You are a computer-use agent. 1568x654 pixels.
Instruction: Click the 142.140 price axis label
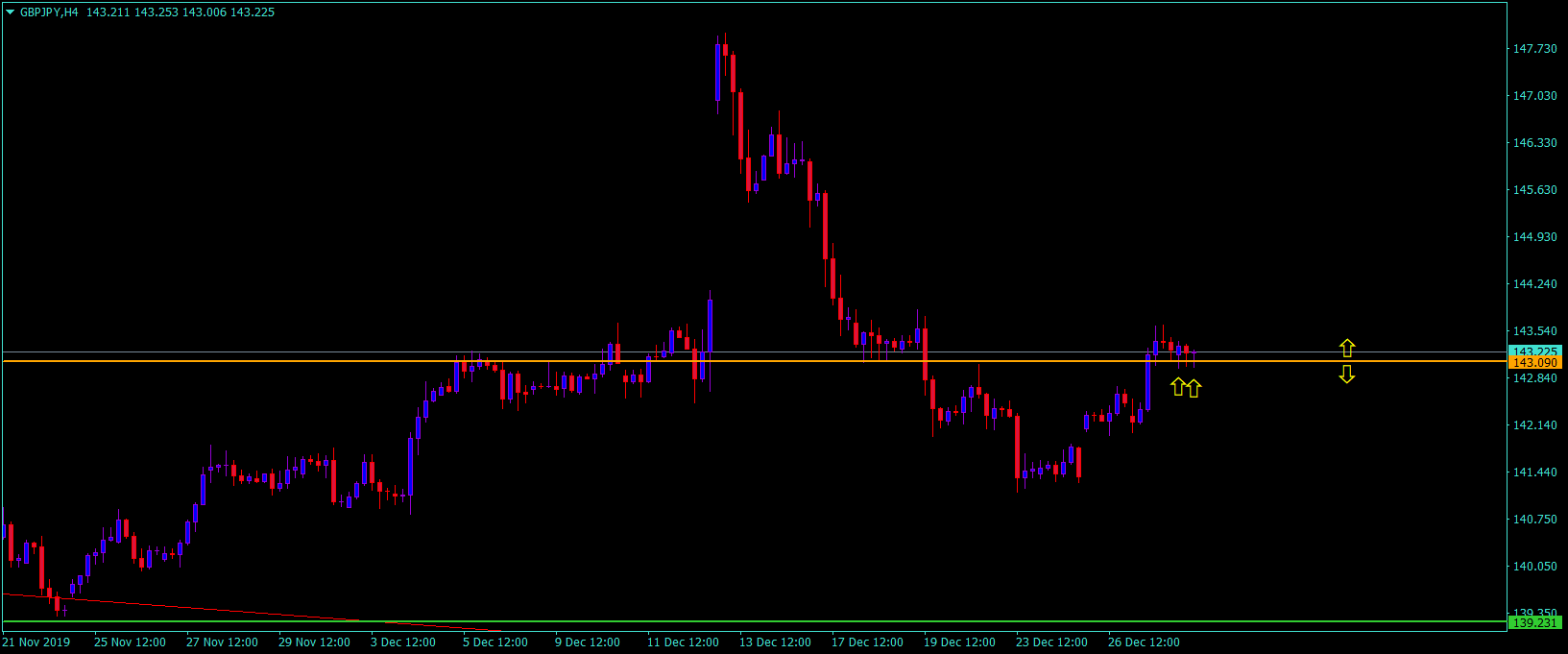1535,425
